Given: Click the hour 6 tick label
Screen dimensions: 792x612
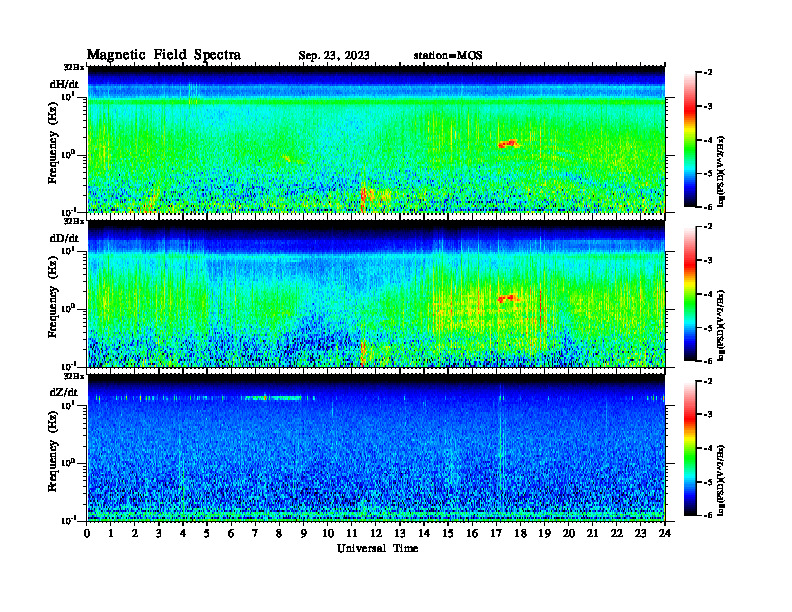Looking at the screenshot, I should [231, 533].
